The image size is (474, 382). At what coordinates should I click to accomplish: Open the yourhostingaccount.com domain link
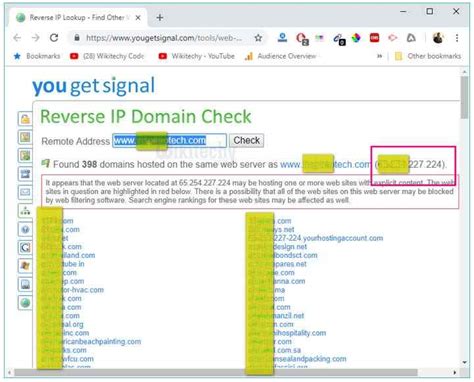coord(316,238)
